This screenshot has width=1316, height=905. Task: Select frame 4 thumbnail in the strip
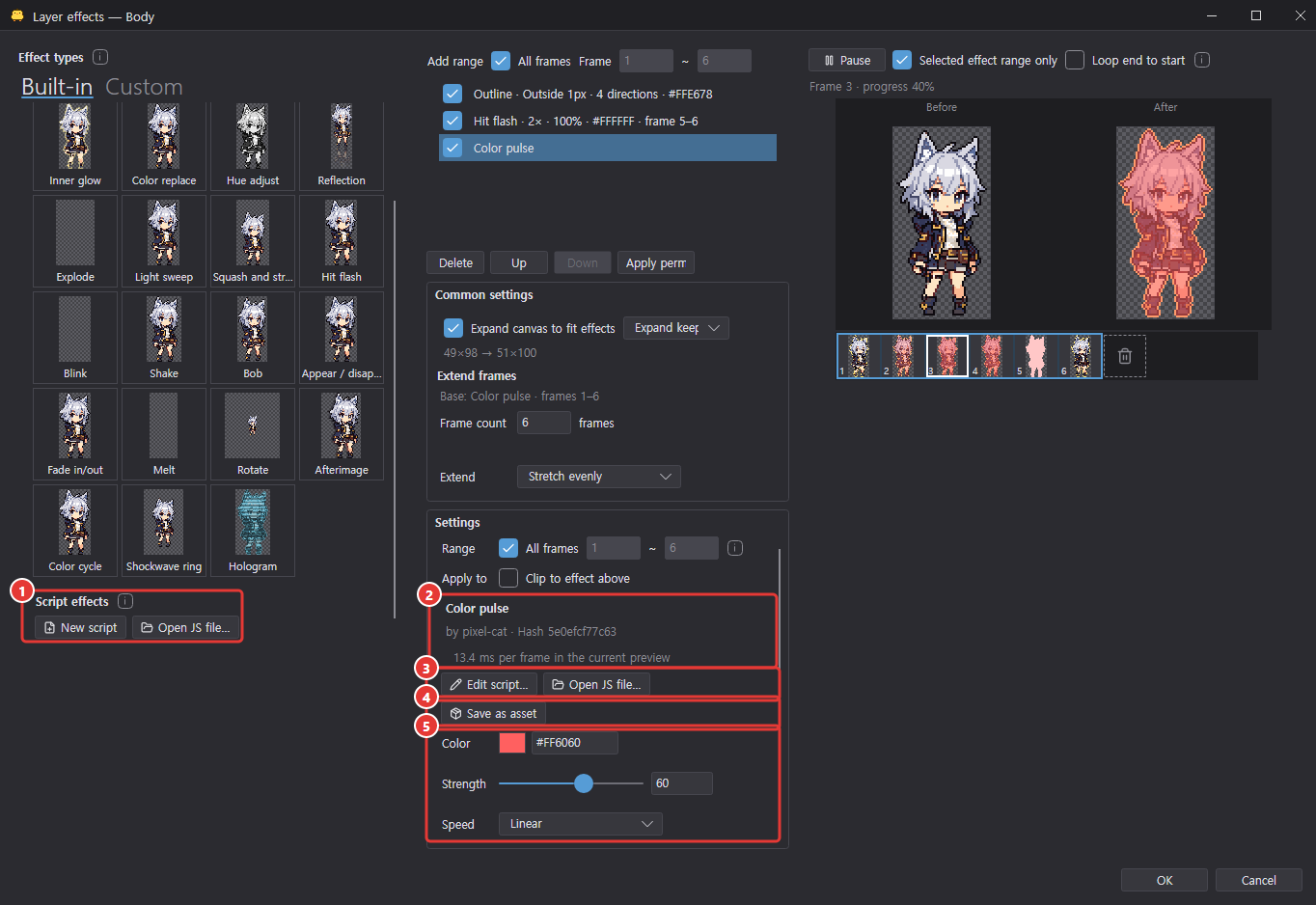992,356
